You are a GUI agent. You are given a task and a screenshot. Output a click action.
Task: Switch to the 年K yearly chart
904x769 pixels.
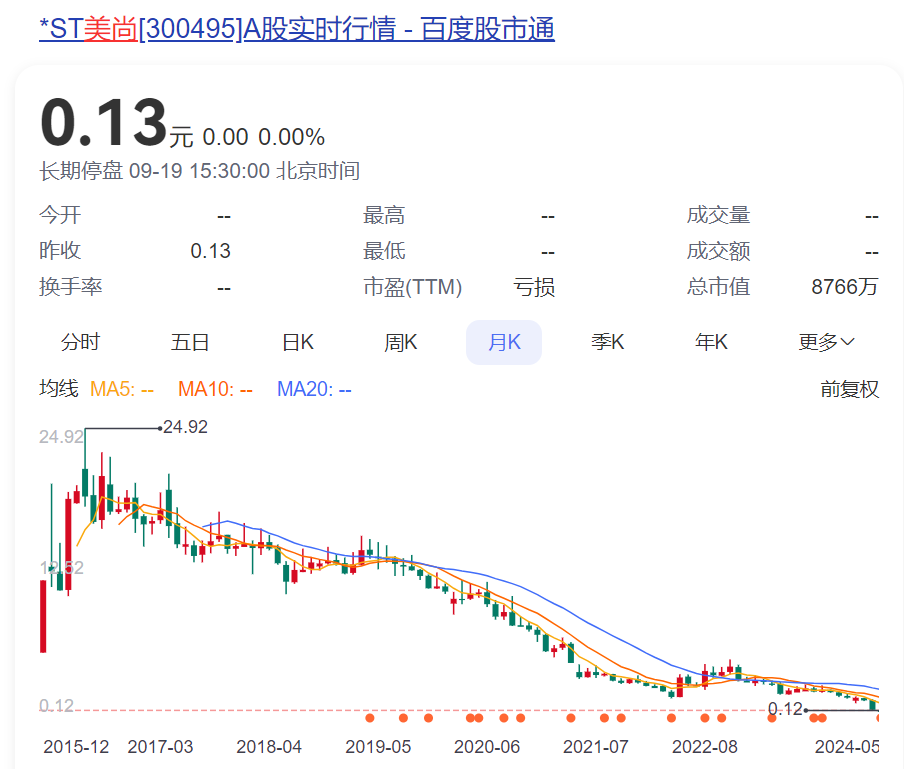710,342
